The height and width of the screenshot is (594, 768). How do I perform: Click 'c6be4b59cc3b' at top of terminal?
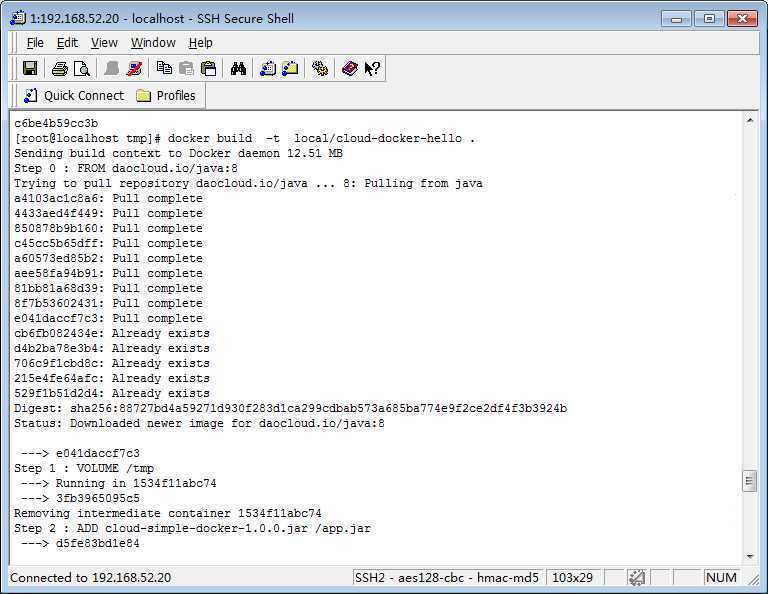(x=56, y=123)
